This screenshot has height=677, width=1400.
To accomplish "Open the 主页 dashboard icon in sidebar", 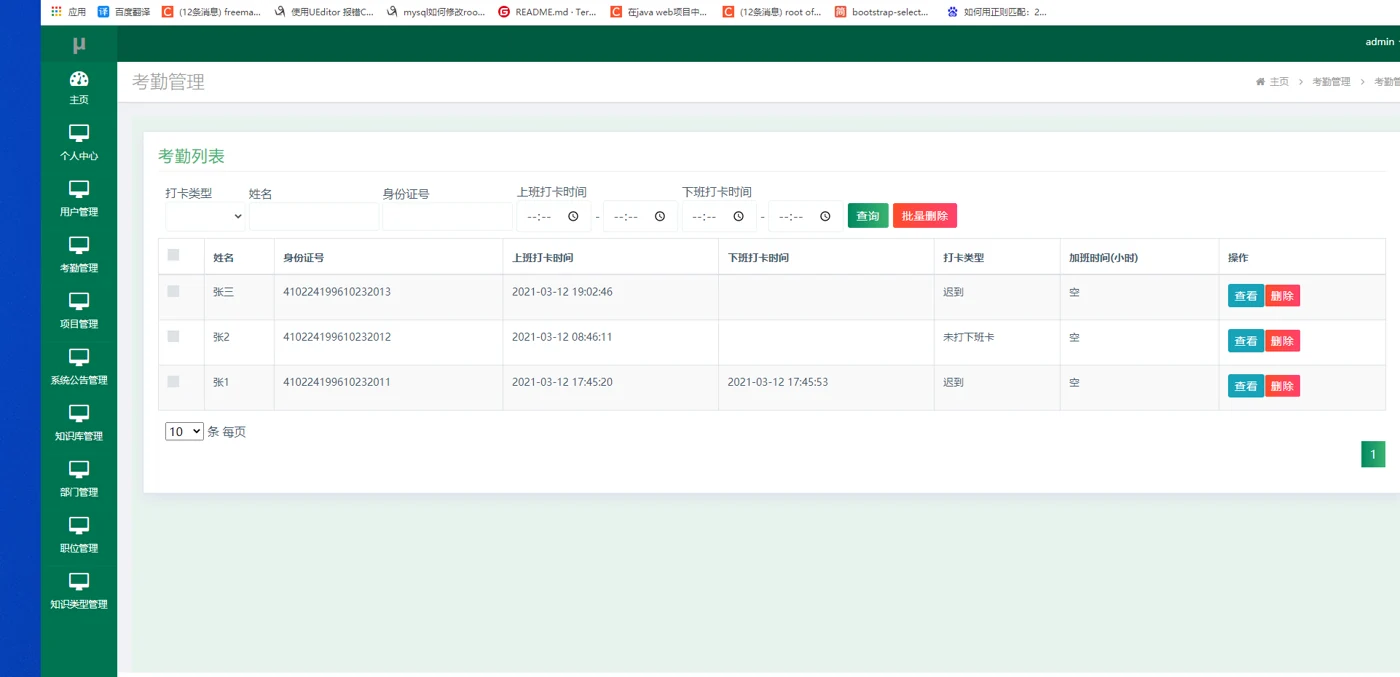I will point(79,79).
